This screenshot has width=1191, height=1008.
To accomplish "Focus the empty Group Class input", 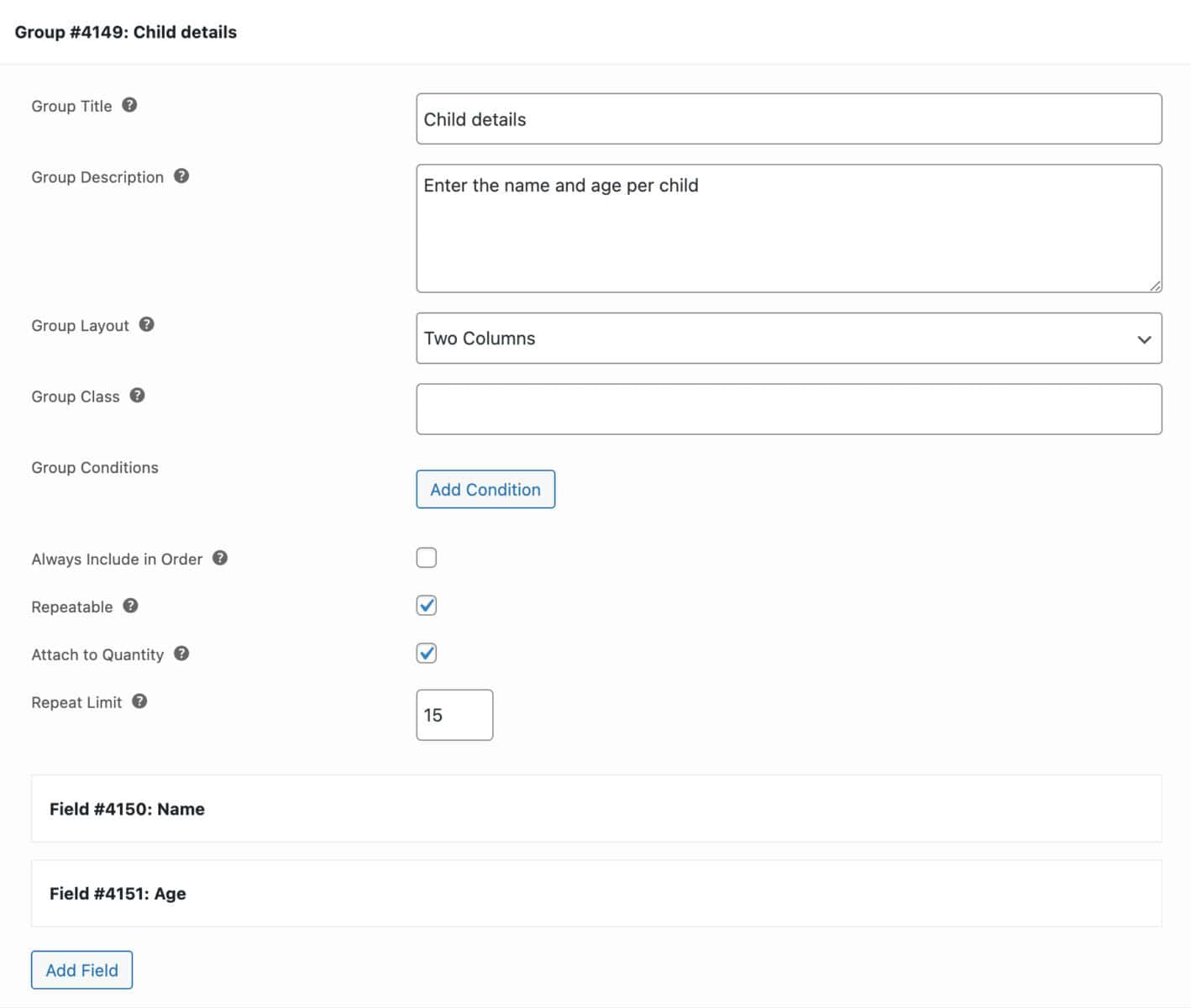I will point(789,409).
